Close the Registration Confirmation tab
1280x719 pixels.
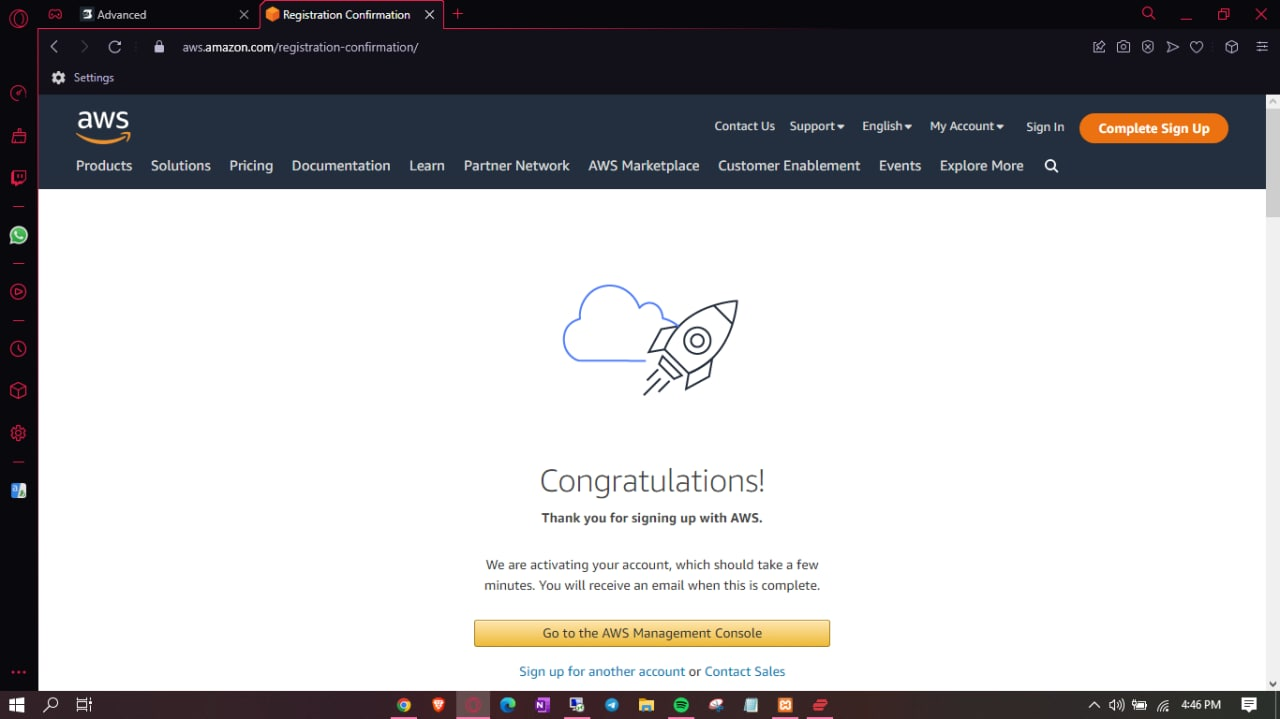(x=430, y=14)
